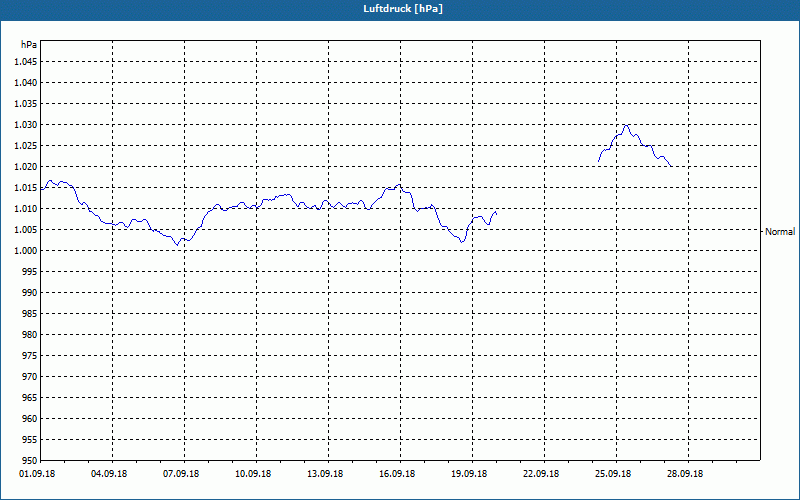Select the 970 axis value
This screenshot has height=500, width=800.
point(30,377)
